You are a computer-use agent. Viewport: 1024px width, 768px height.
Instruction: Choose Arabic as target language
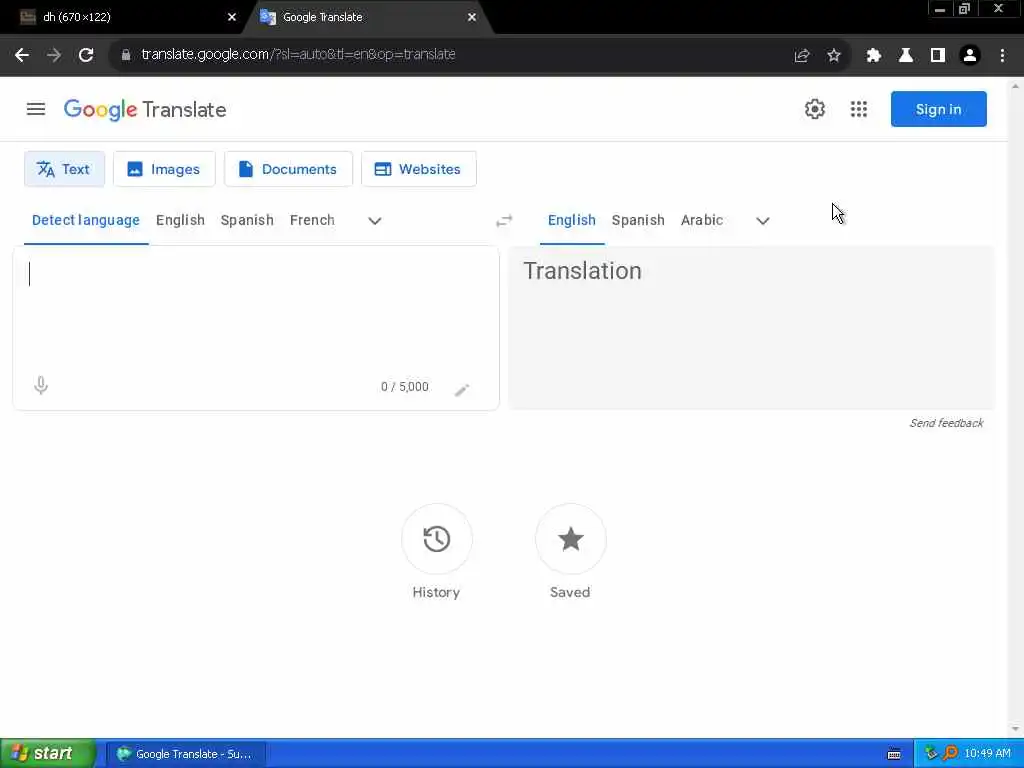pyautogui.click(x=701, y=220)
